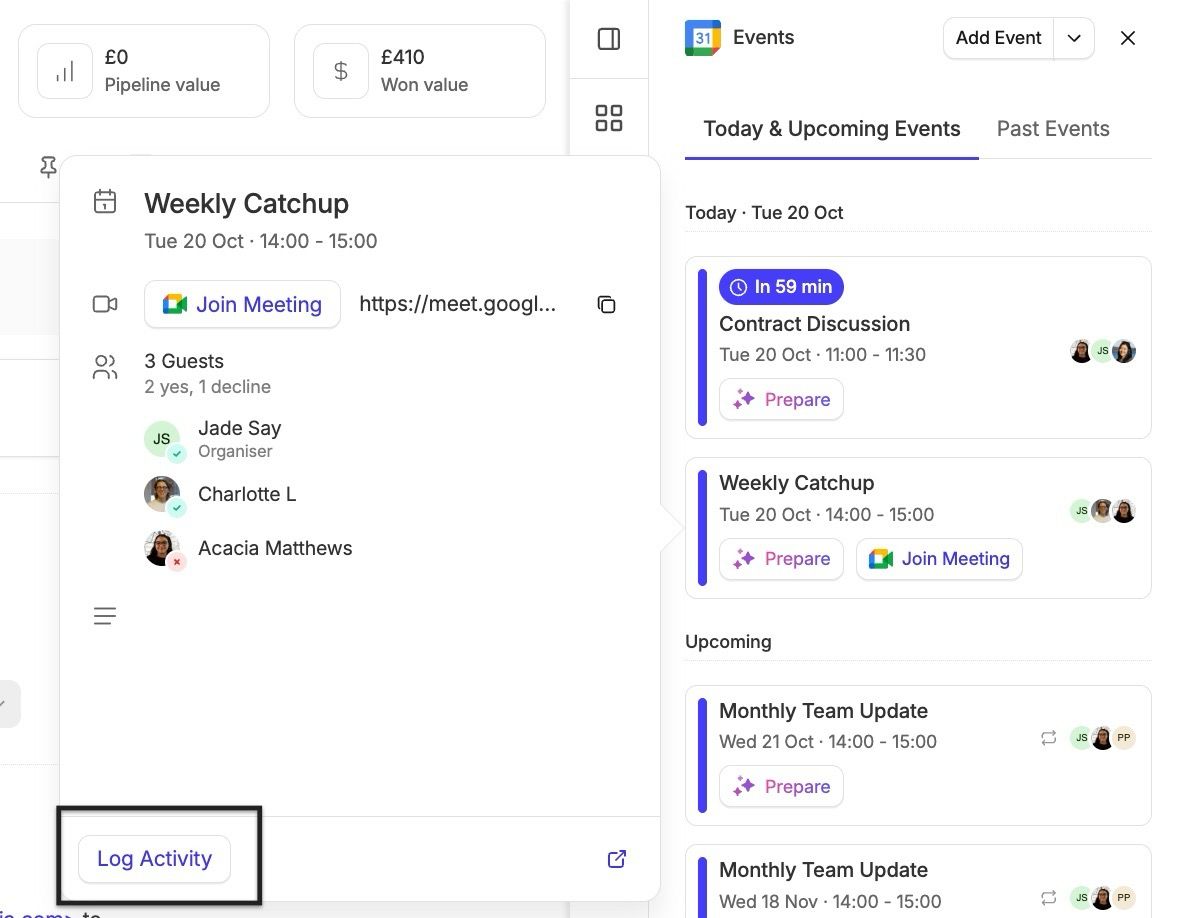Click the Google Calendar Events icon
Viewport: 1178px width, 918px height.
click(702, 38)
